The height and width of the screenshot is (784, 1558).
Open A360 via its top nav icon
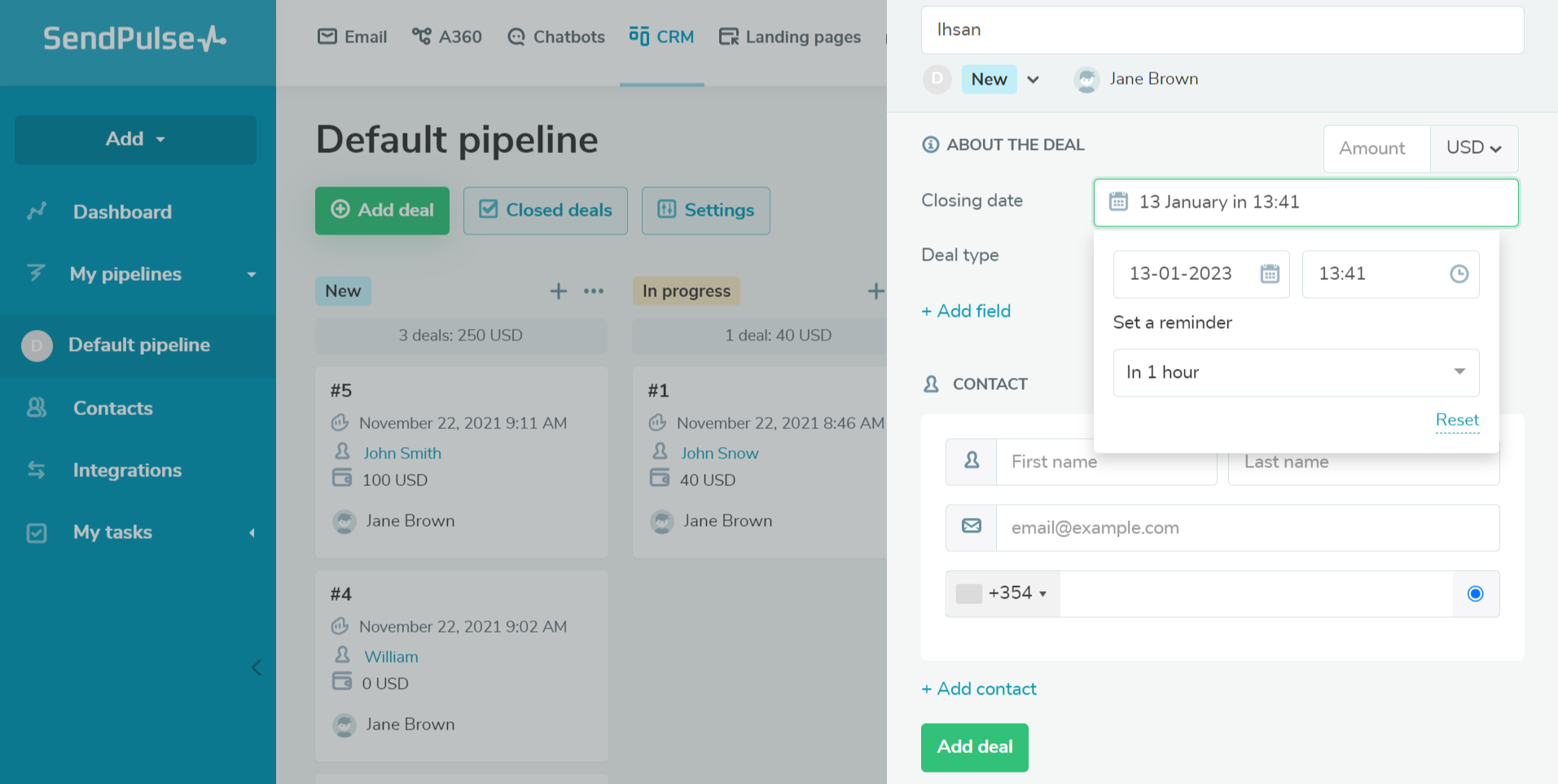pos(421,37)
